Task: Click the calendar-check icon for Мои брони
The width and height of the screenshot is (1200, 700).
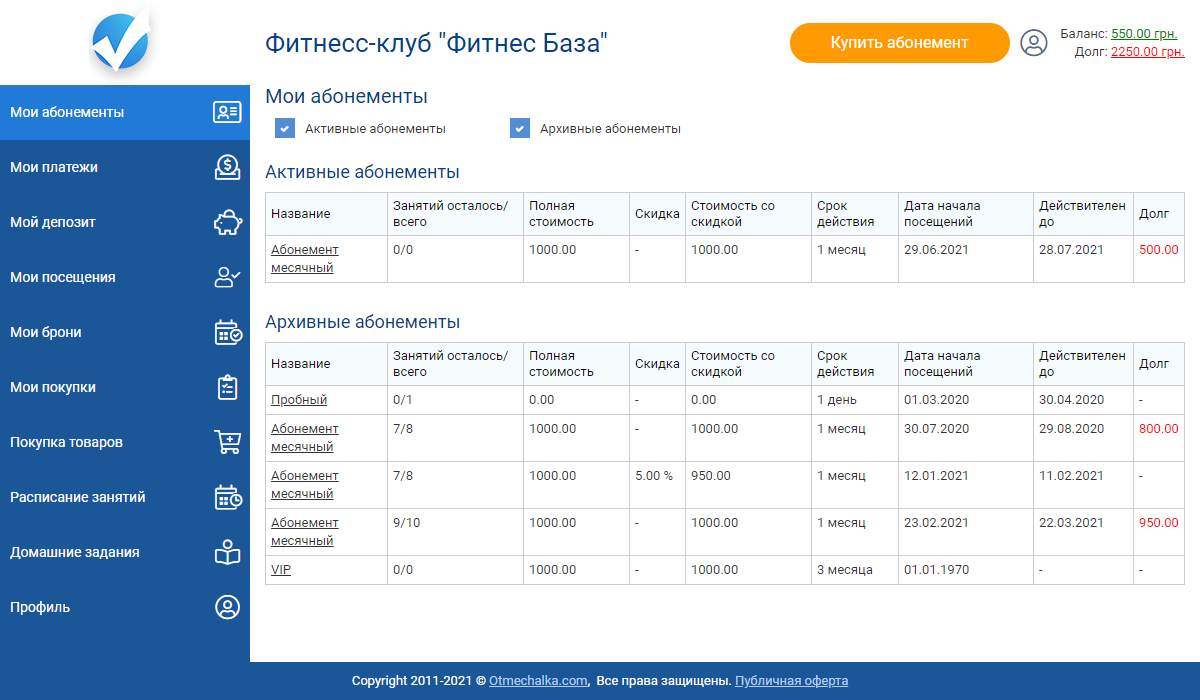Action: 227,332
